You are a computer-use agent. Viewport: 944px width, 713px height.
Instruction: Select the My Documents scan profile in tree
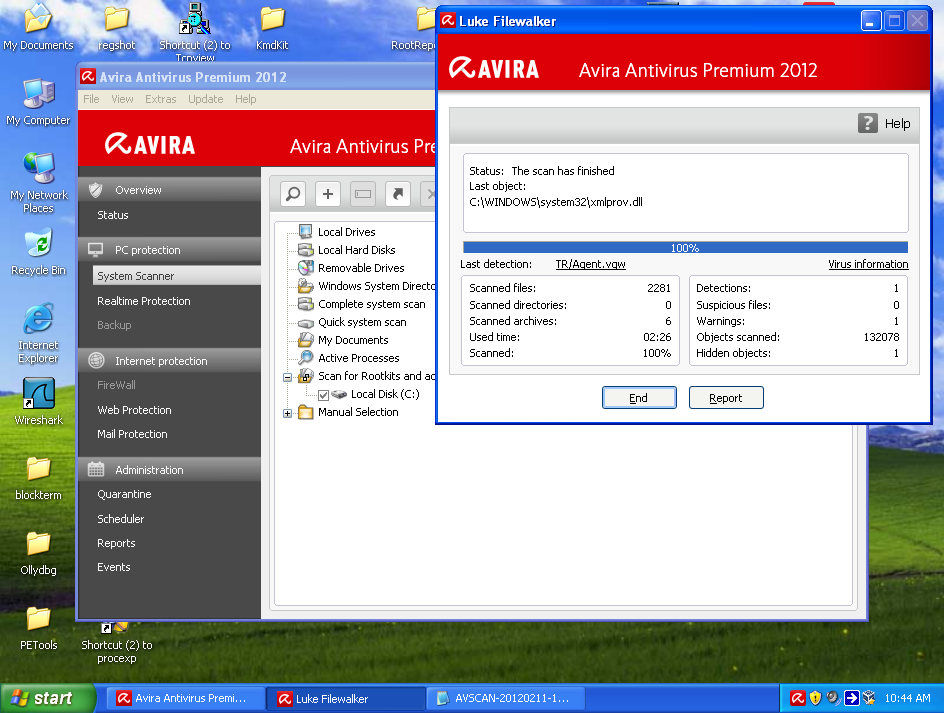pos(343,340)
